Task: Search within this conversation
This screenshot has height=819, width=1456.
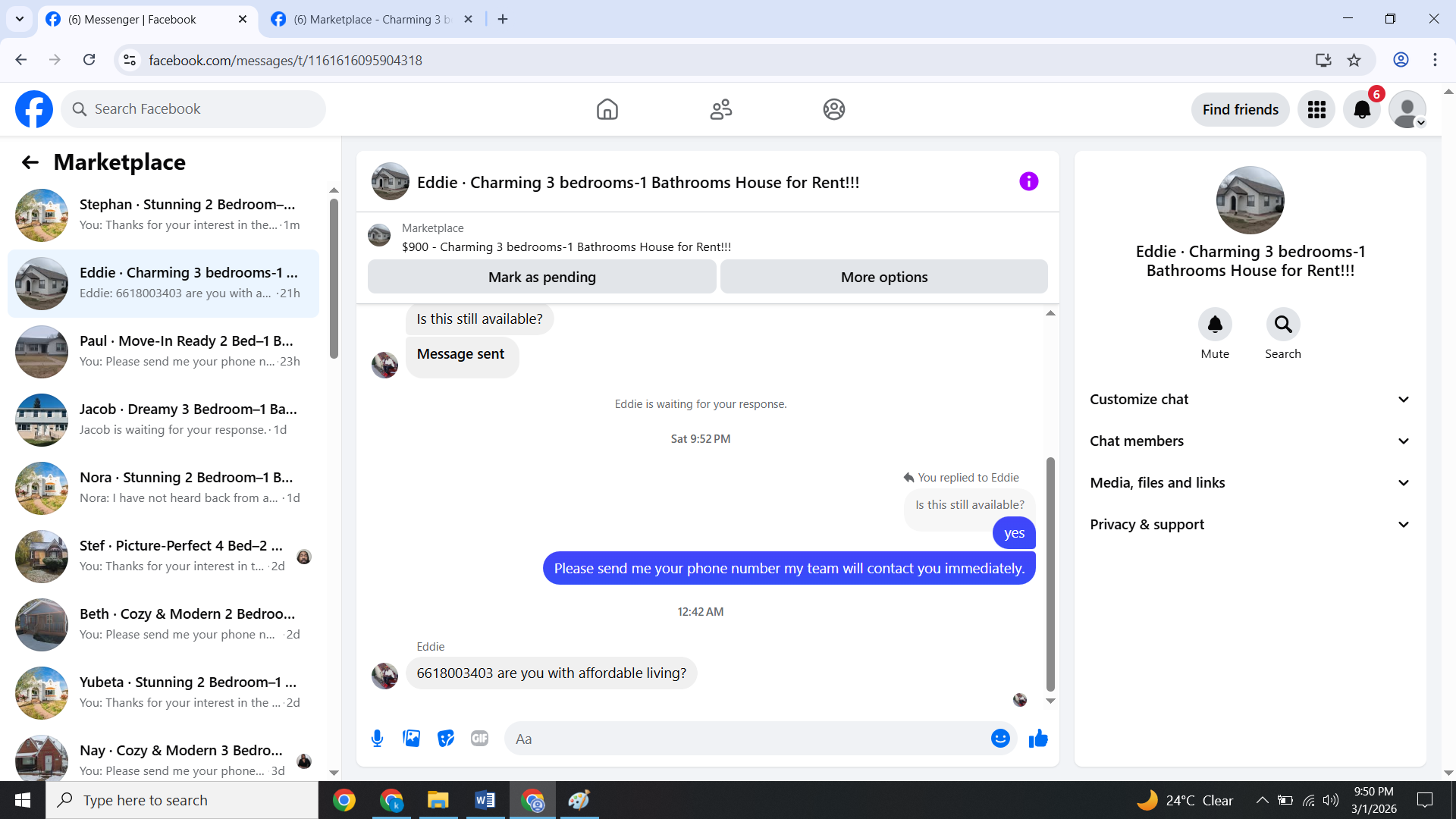Action: click(x=1282, y=325)
